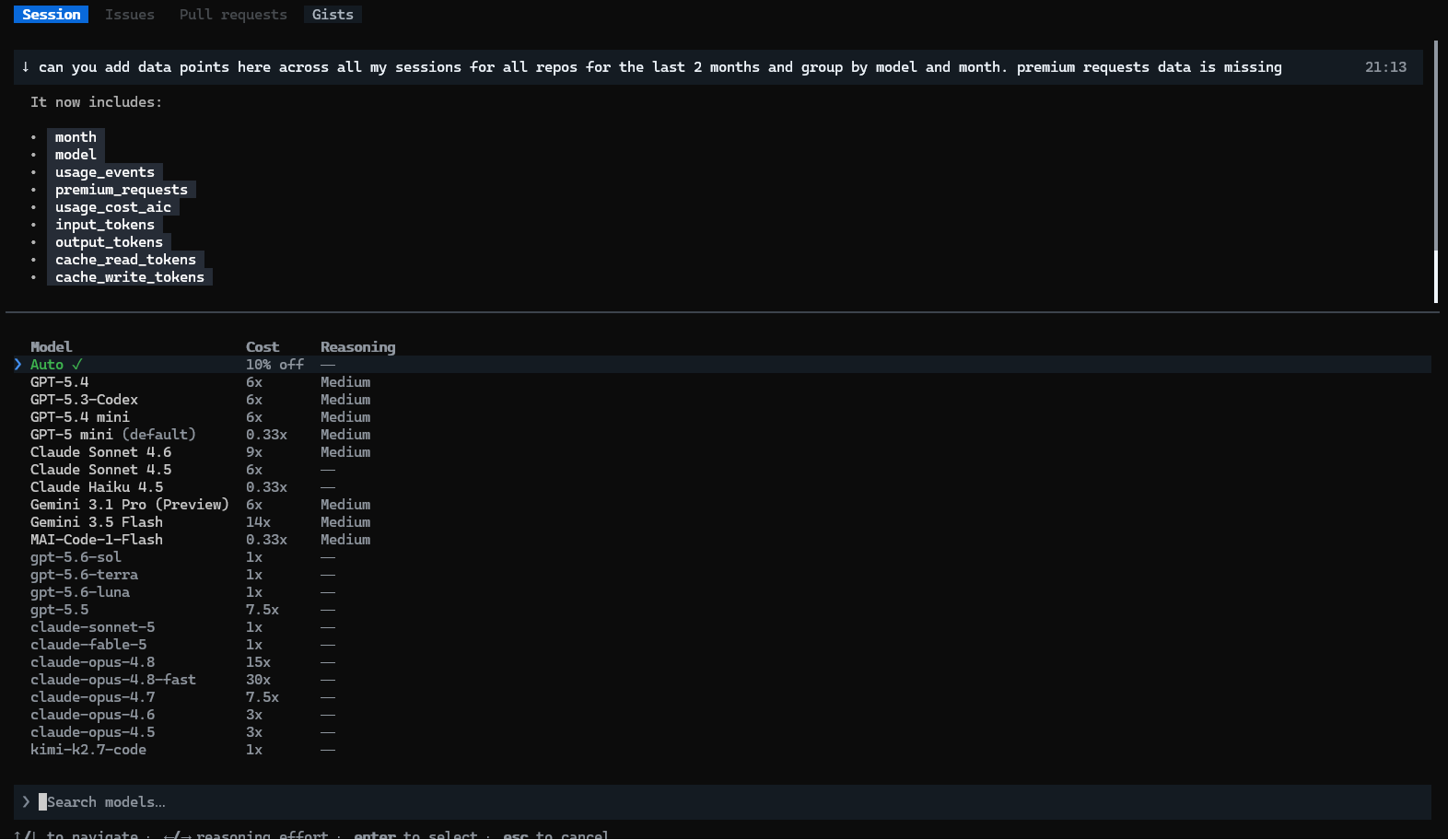This screenshot has width=1448, height=840.
Task: Click the user prompt message line
Action: pyautogui.click(x=718, y=67)
